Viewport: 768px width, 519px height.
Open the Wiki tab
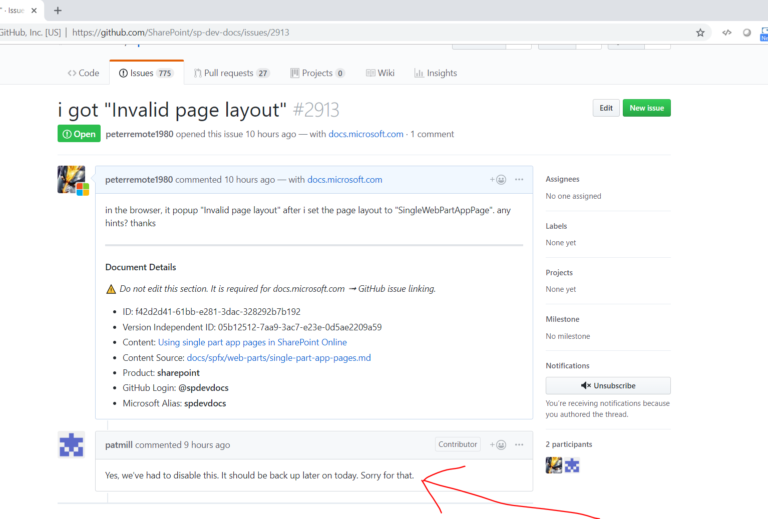[380, 73]
